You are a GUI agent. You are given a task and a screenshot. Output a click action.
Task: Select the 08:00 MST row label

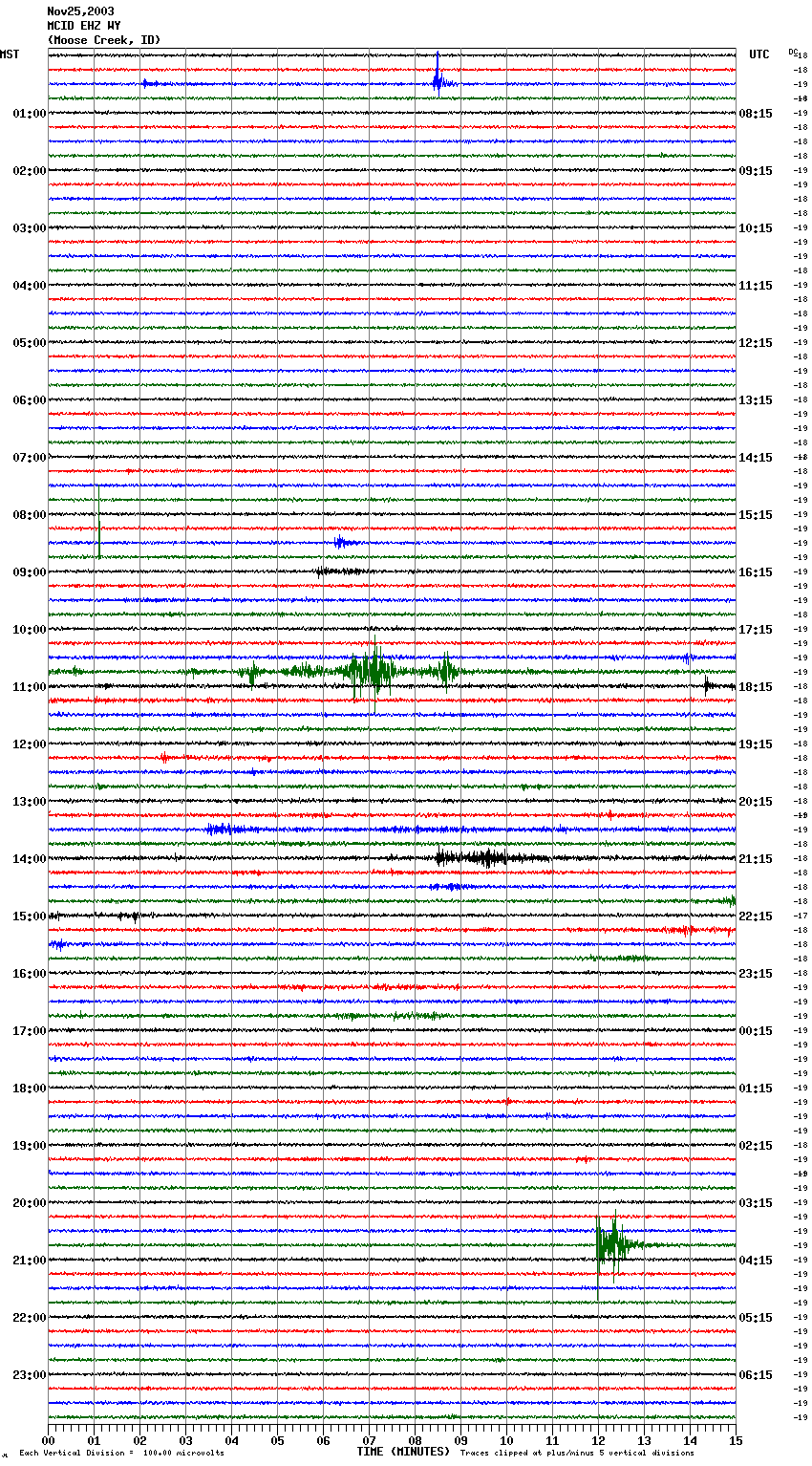30,515
